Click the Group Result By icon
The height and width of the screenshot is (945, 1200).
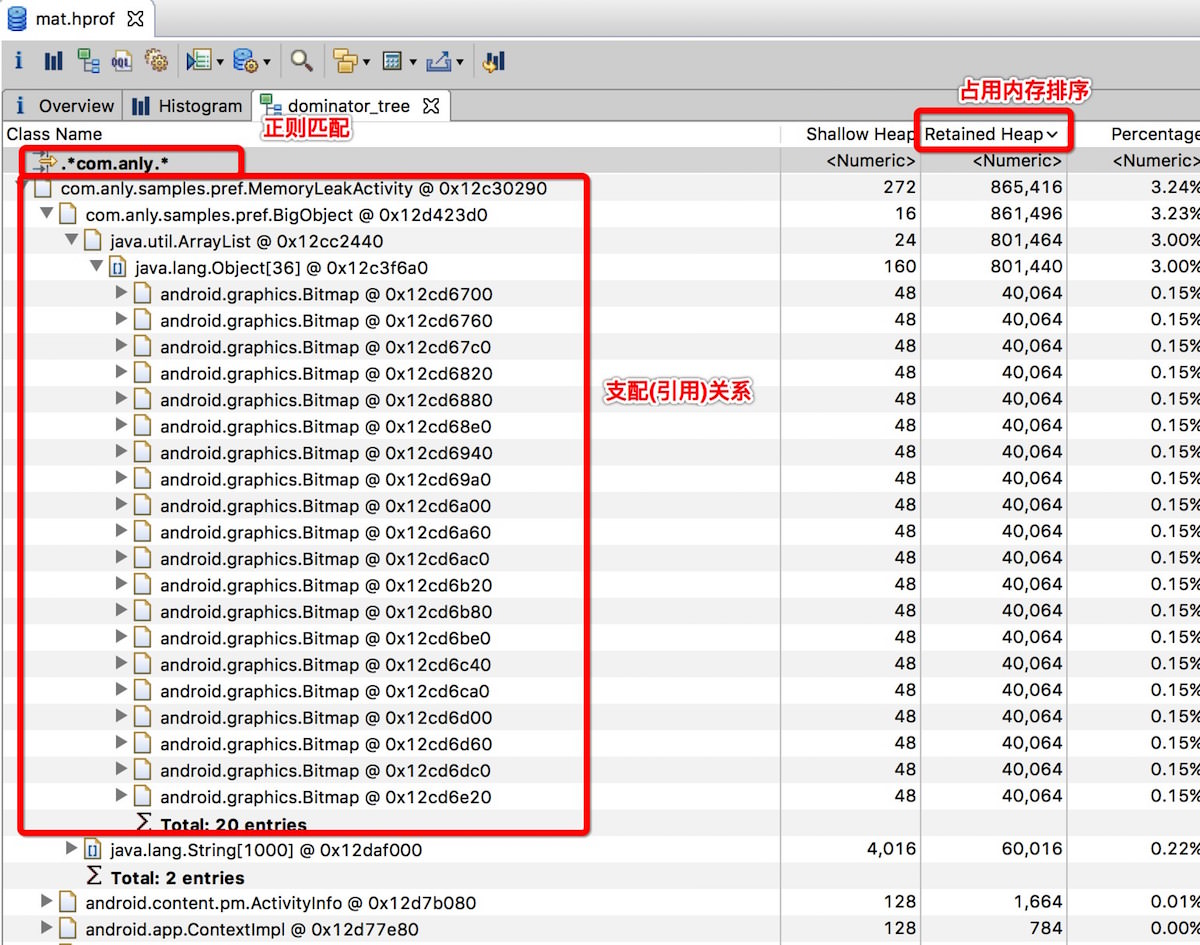[346, 61]
